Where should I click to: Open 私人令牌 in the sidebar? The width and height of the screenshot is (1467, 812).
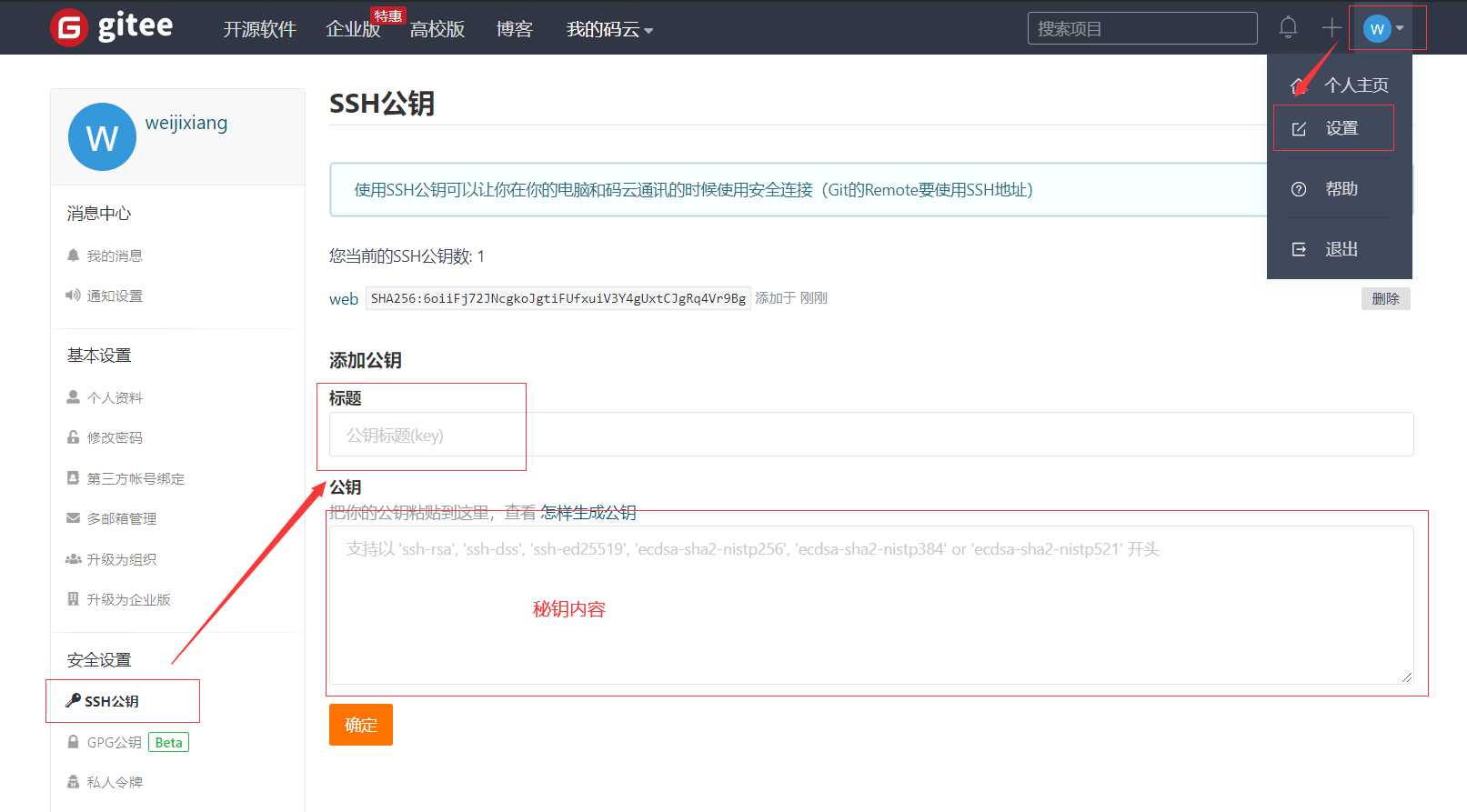pos(115,782)
